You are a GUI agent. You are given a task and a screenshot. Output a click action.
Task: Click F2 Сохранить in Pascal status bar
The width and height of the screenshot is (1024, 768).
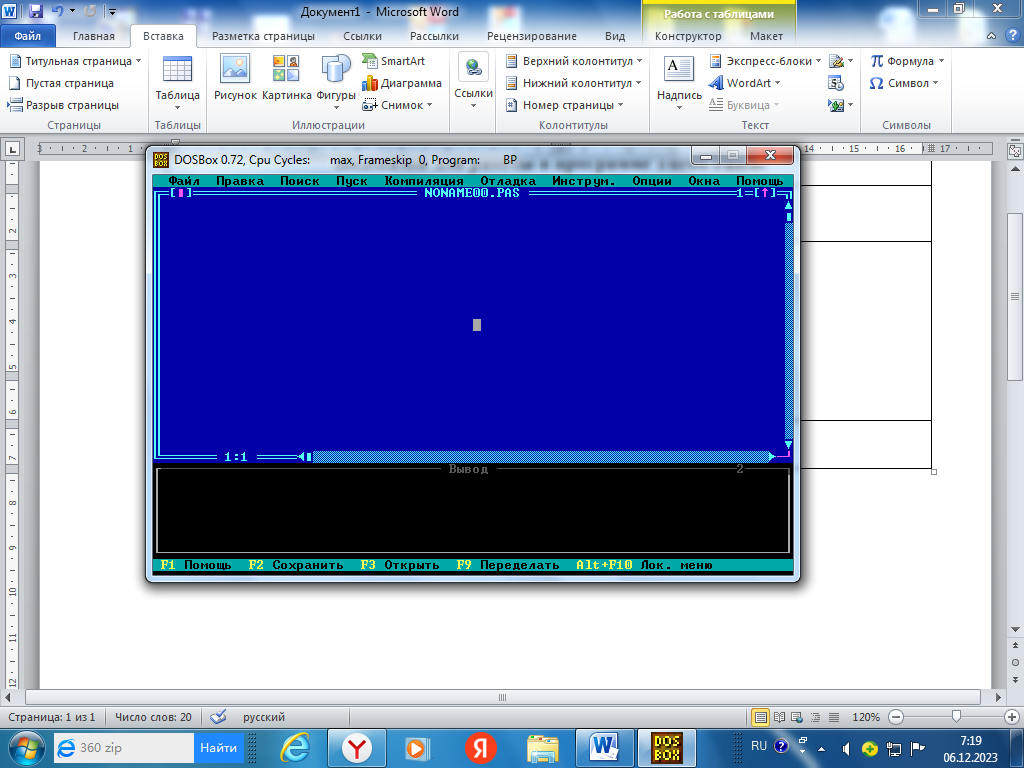click(x=296, y=565)
